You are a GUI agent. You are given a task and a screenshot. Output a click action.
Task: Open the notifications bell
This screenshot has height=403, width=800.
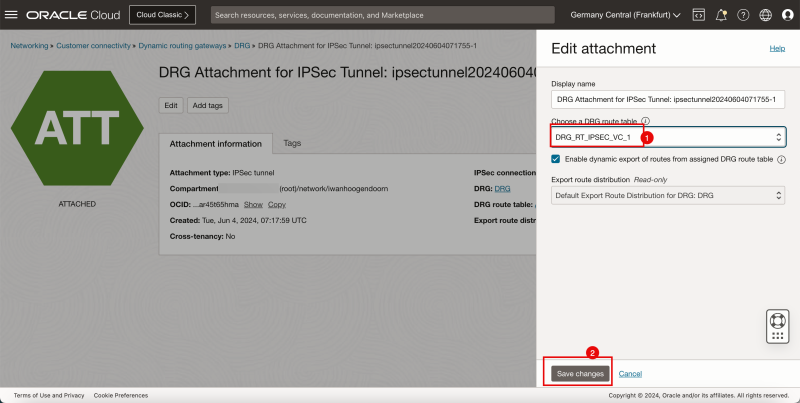720,15
